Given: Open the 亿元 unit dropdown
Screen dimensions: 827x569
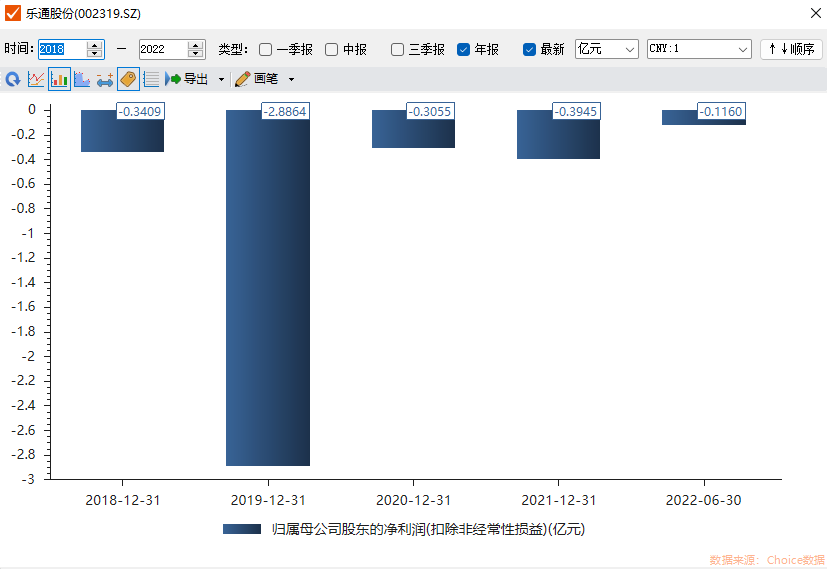Looking at the screenshot, I should point(606,49).
